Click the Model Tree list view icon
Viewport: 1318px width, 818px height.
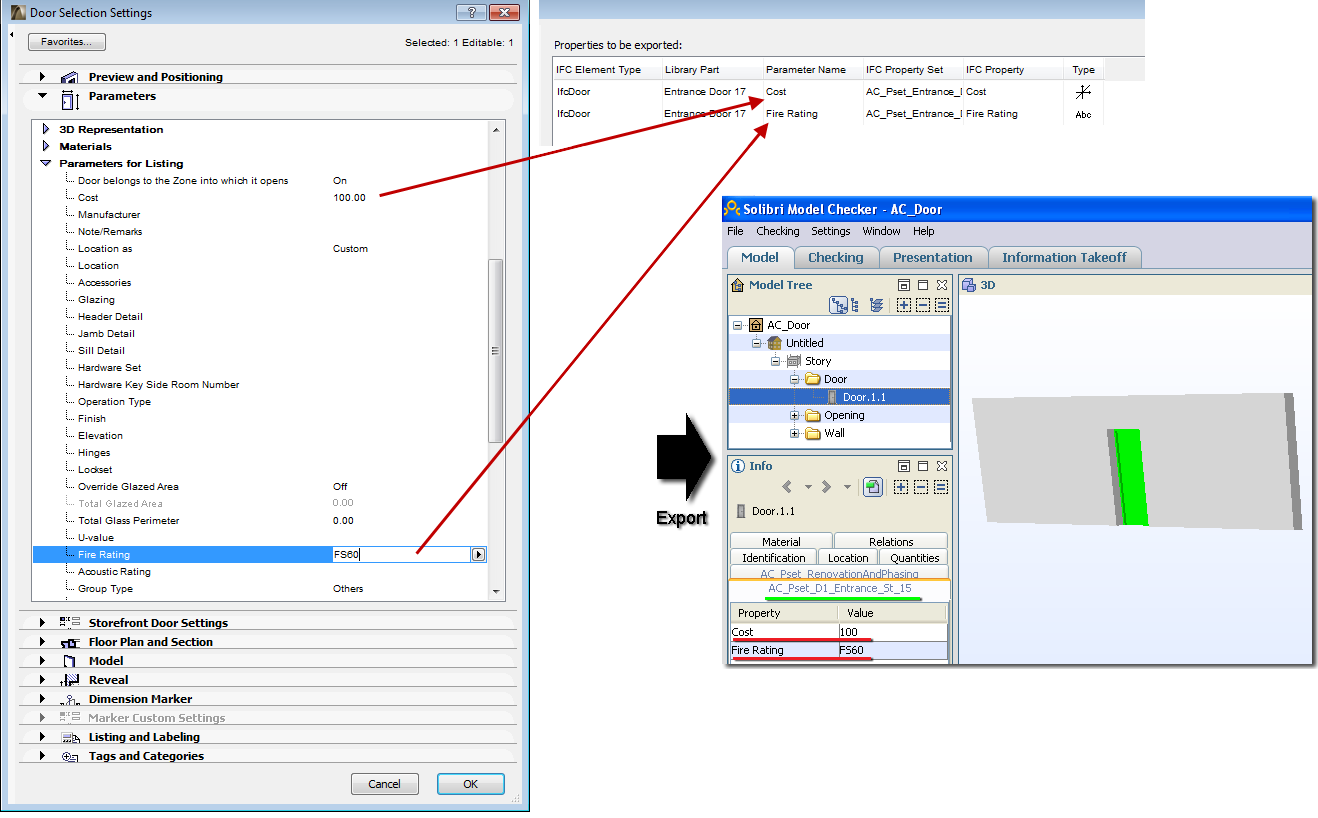click(x=941, y=305)
